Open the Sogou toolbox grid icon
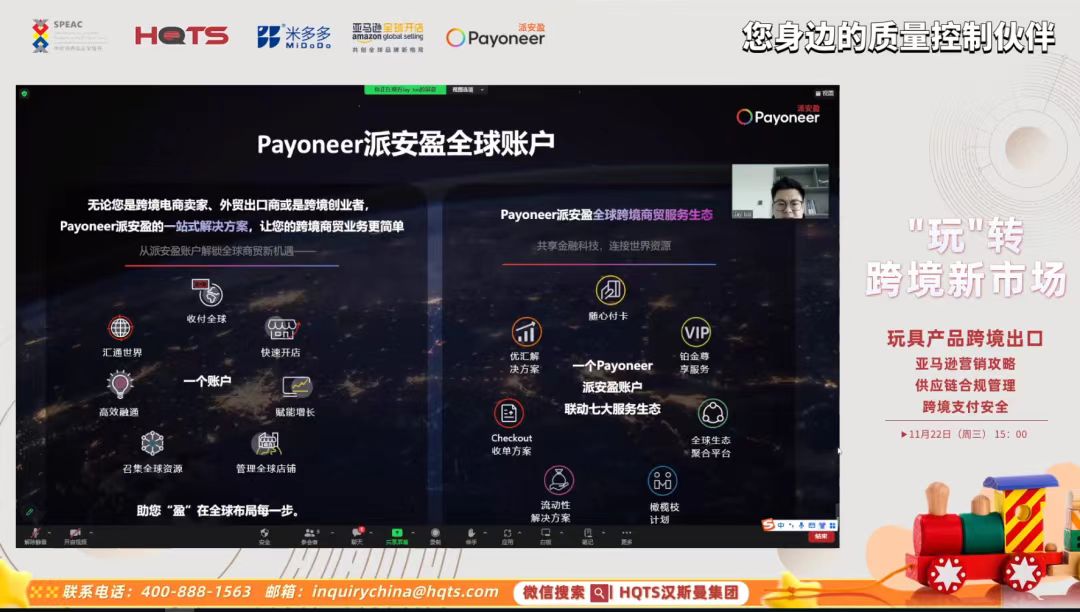This screenshot has height=612, width=1080. click(x=832, y=525)
